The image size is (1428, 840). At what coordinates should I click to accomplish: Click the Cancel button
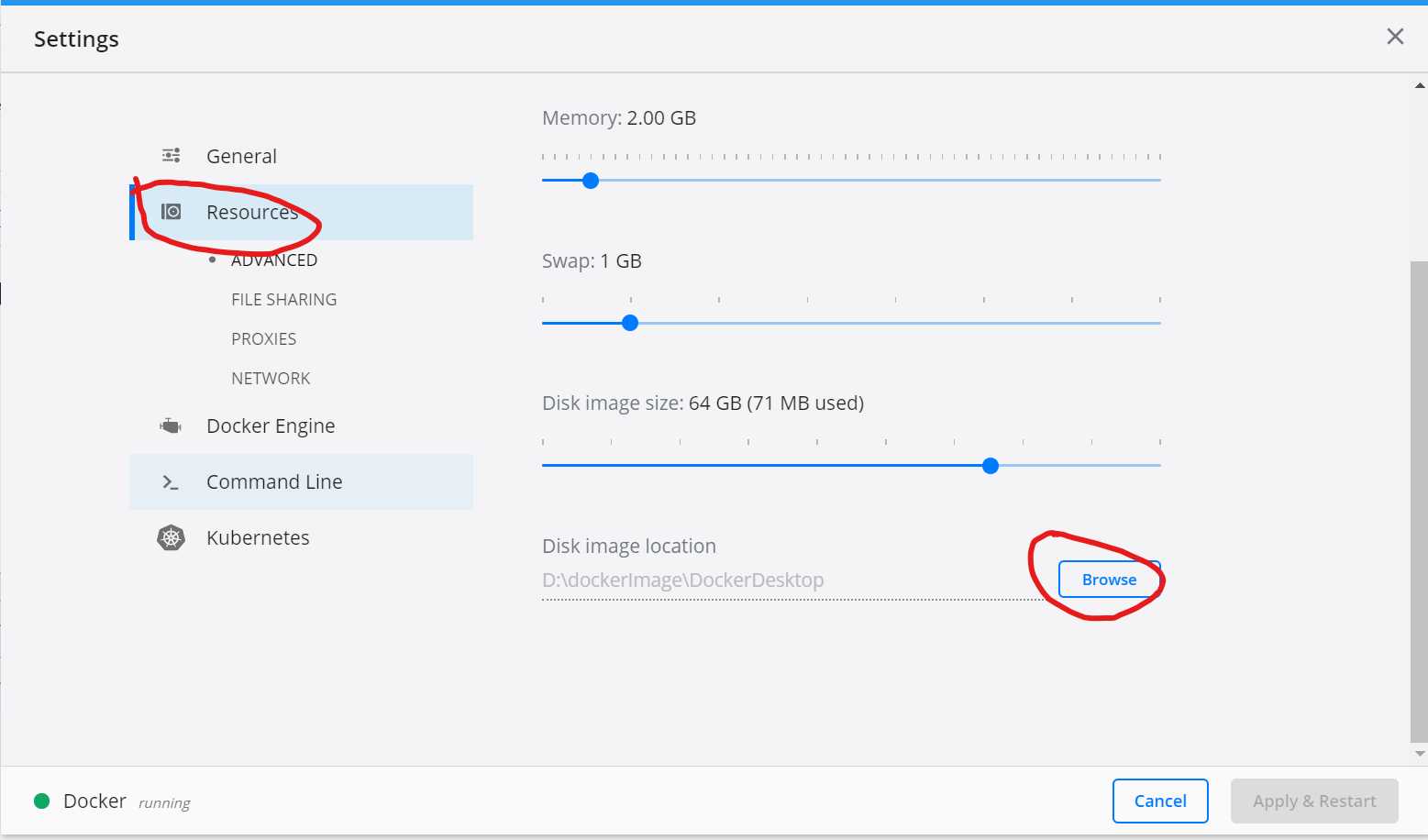[1160, 801]
